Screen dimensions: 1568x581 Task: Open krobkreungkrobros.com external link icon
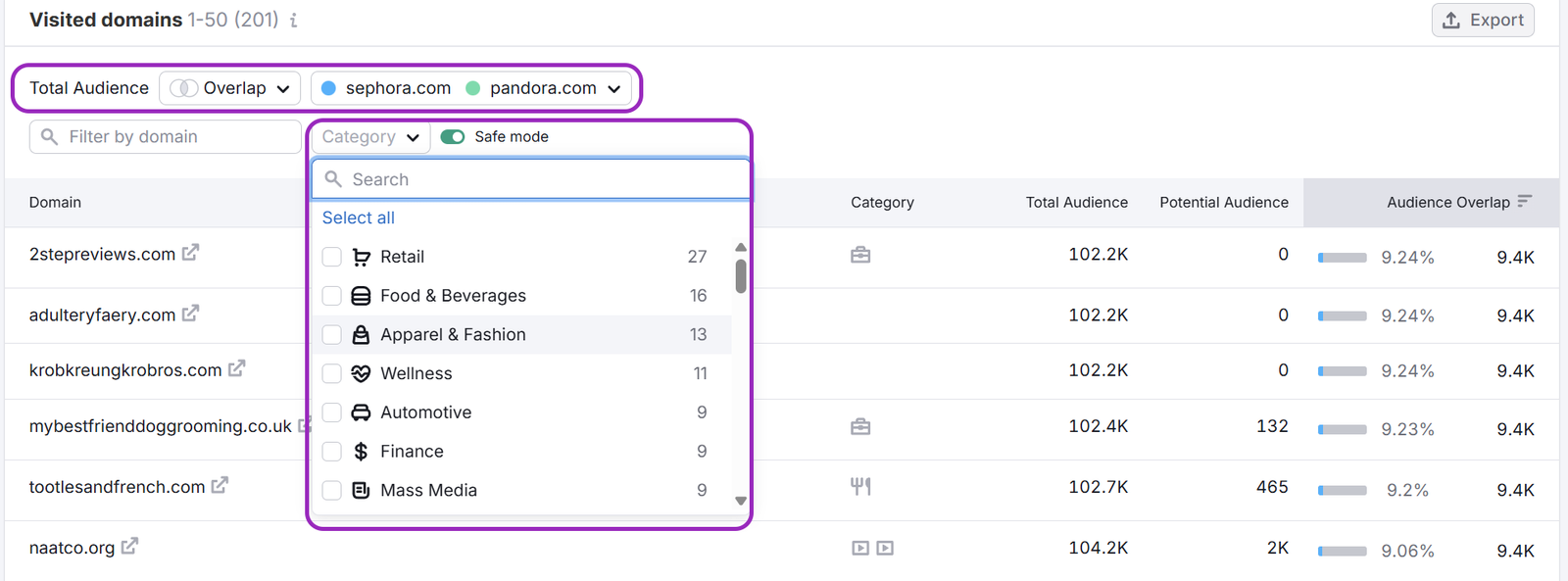click(236, 368)
